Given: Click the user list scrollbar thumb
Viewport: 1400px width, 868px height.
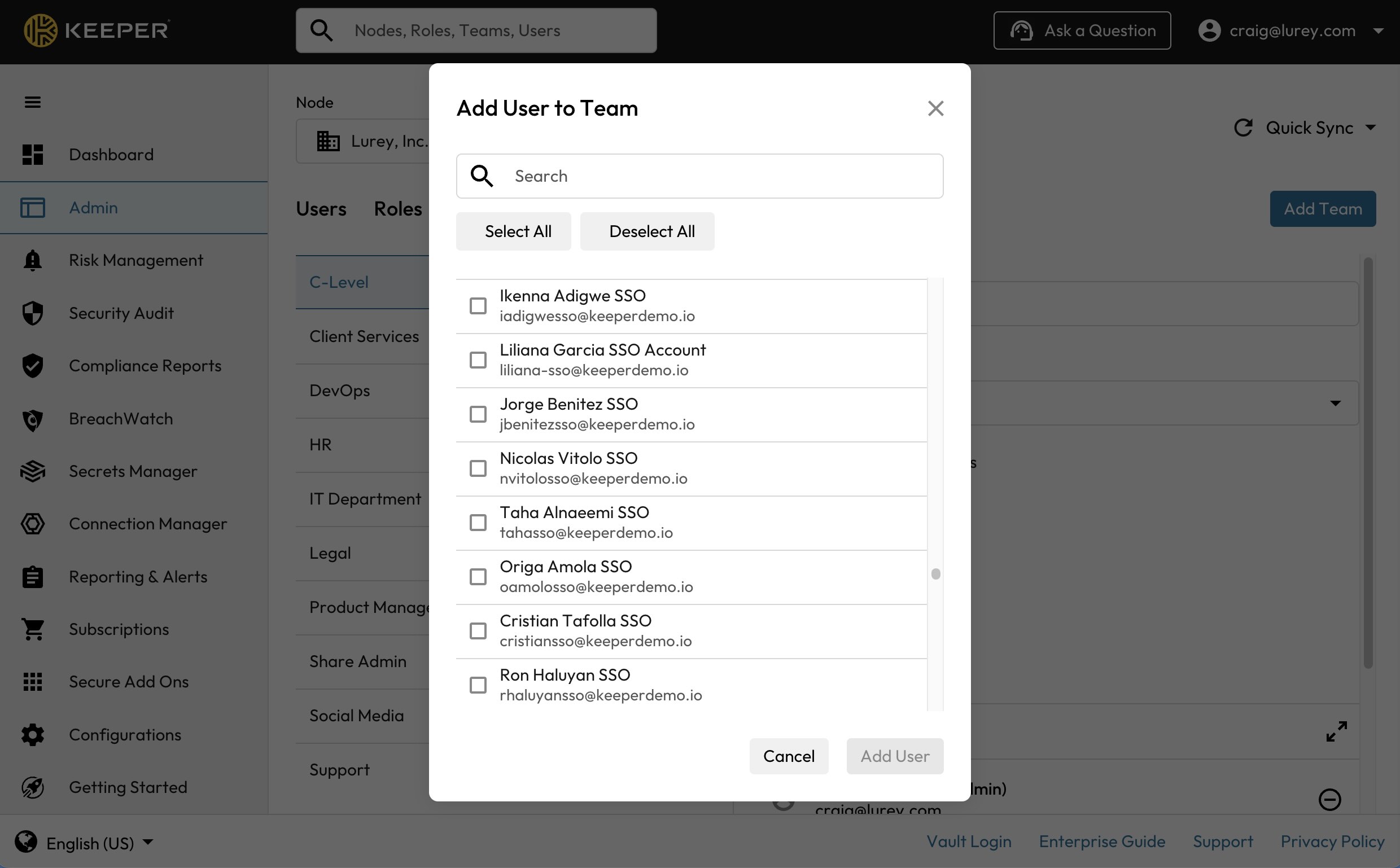Looking at the screenshot, I should click(x=935, y=574).
